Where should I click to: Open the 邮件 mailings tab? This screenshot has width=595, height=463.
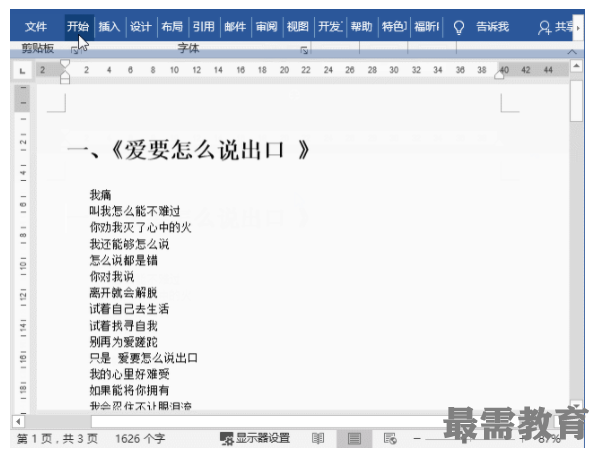click(235, 27)
